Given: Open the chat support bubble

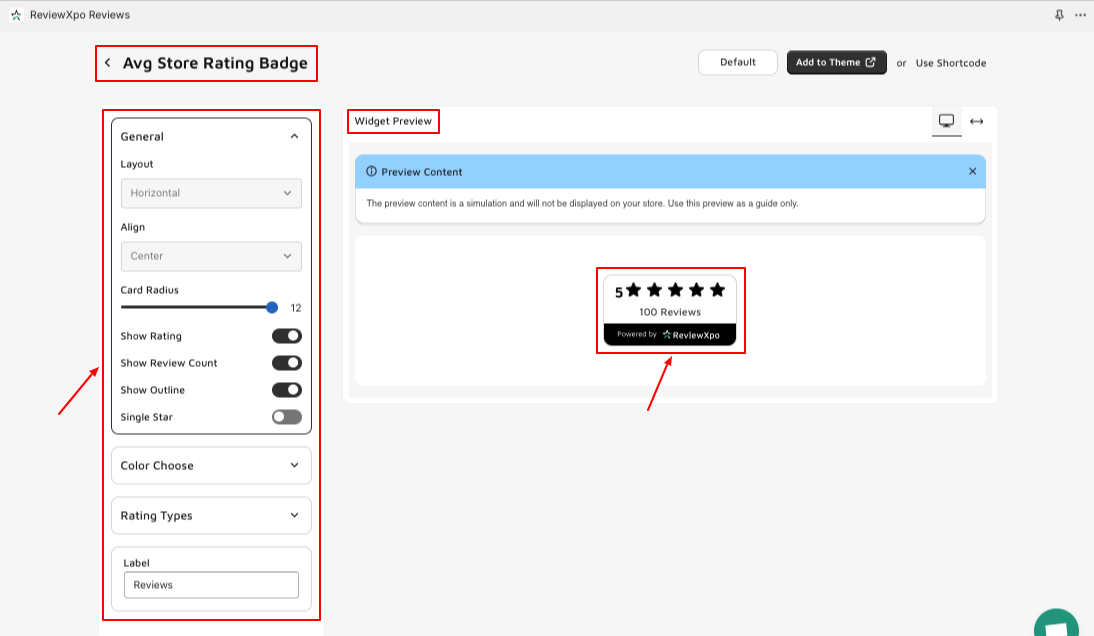Looking at the screenshot, I should pyautogui.click(x=1056, y=623).
